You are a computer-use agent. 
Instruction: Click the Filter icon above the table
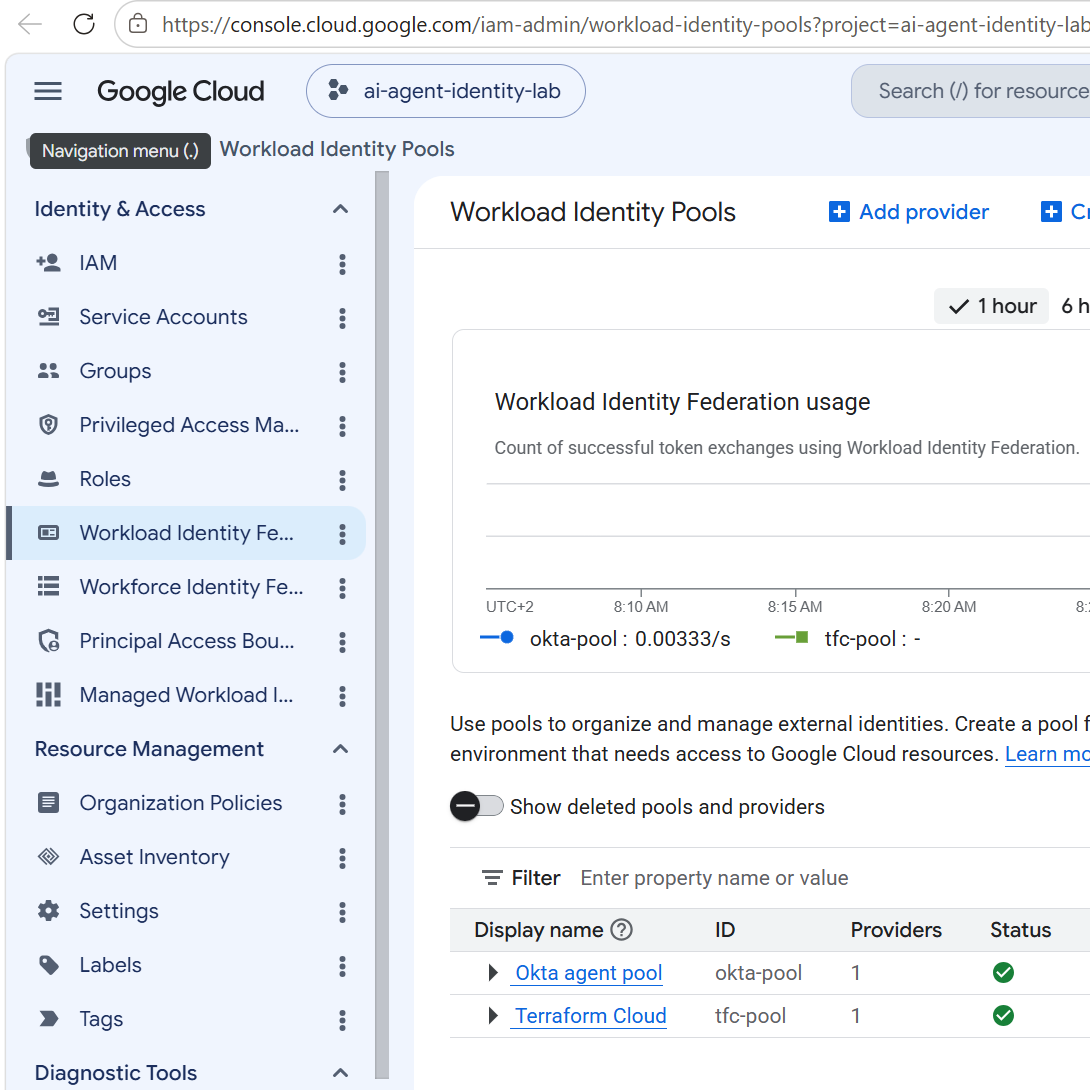tap(492, 878)
